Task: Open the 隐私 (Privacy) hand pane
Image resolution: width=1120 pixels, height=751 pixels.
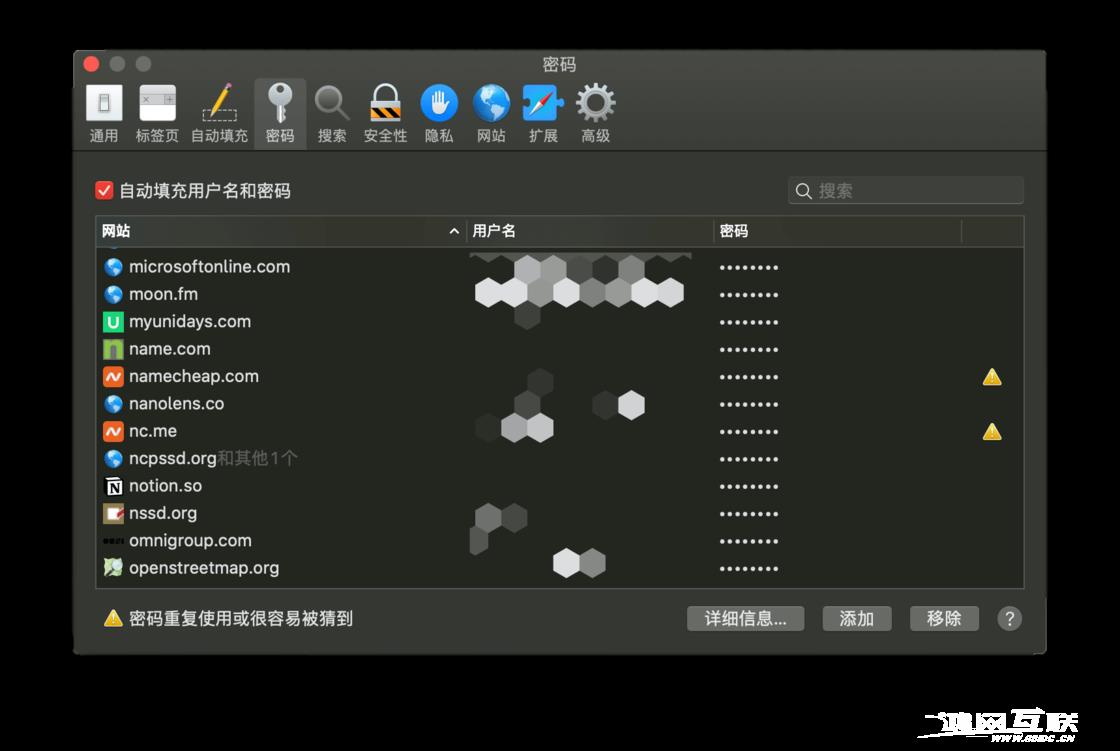Action: coord(439,114)
